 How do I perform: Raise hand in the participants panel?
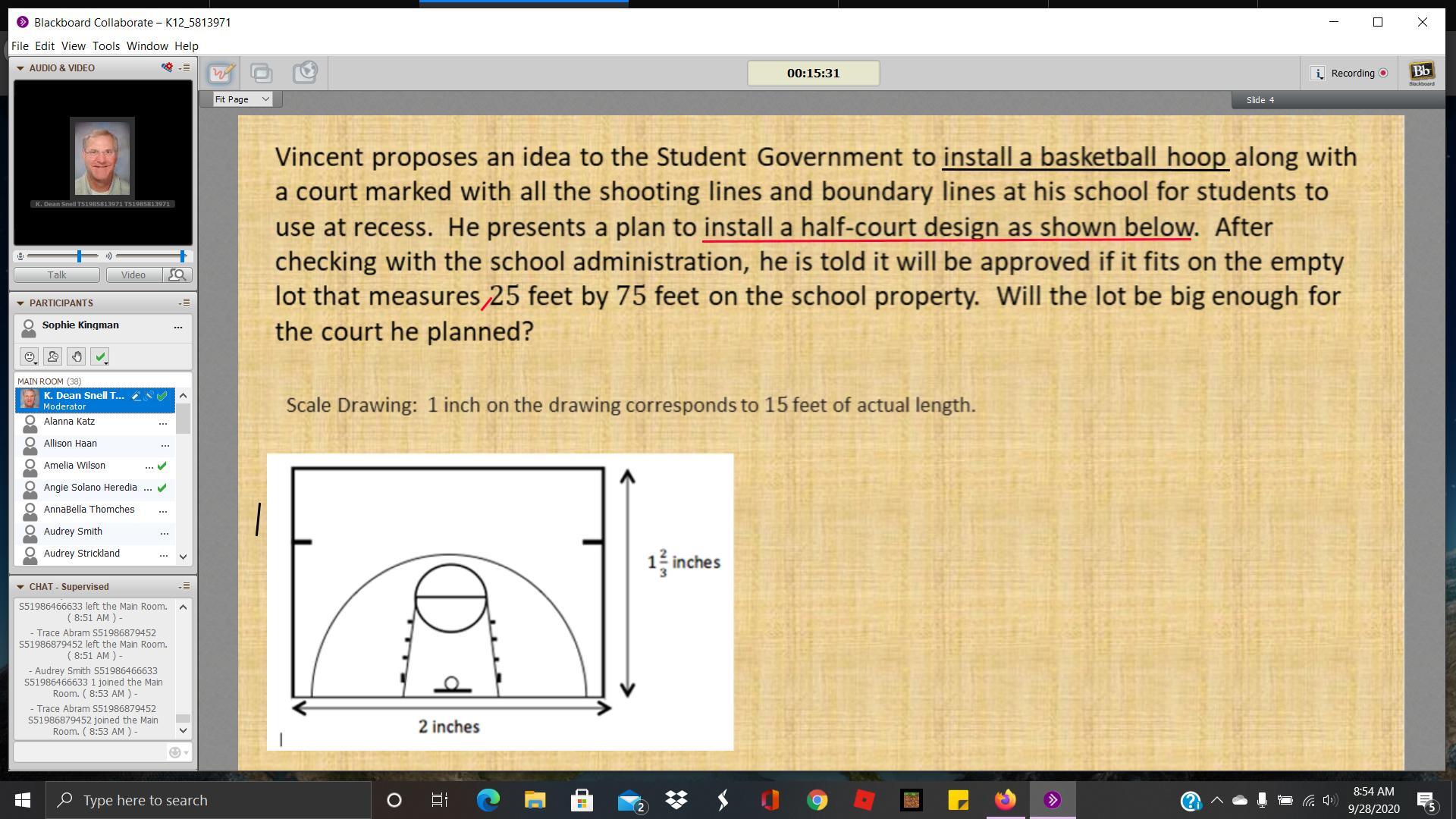pos(76,356)
